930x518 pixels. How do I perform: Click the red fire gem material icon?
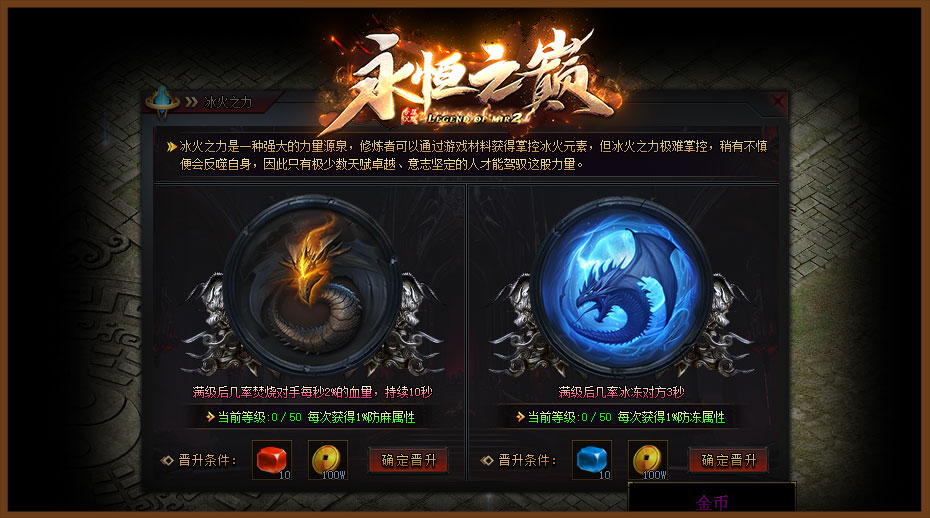click(x=272, y=460)
